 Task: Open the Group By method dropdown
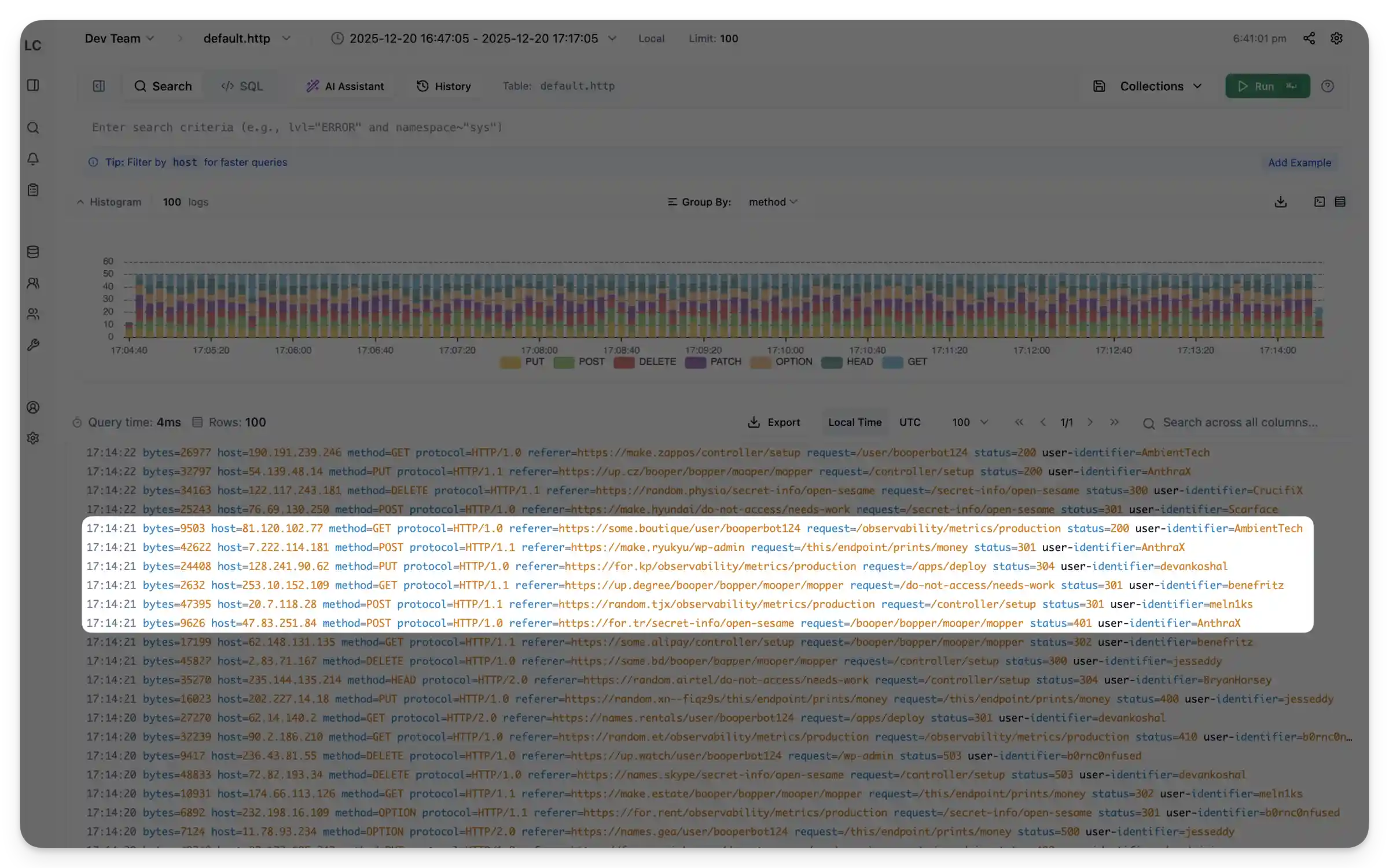coord(773,202)
